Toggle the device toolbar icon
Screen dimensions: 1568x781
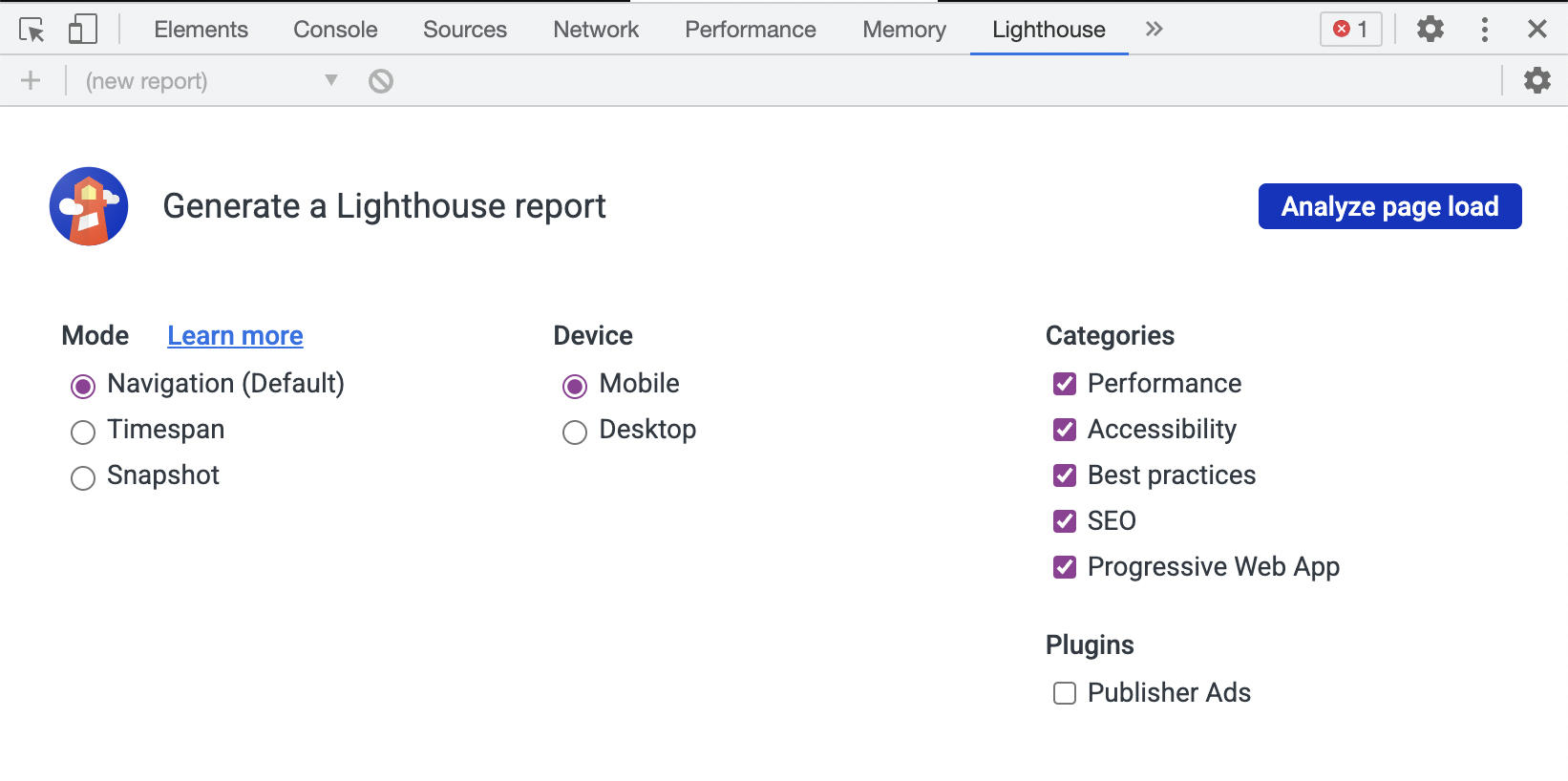pyautogui.click(x=83, y=30)
